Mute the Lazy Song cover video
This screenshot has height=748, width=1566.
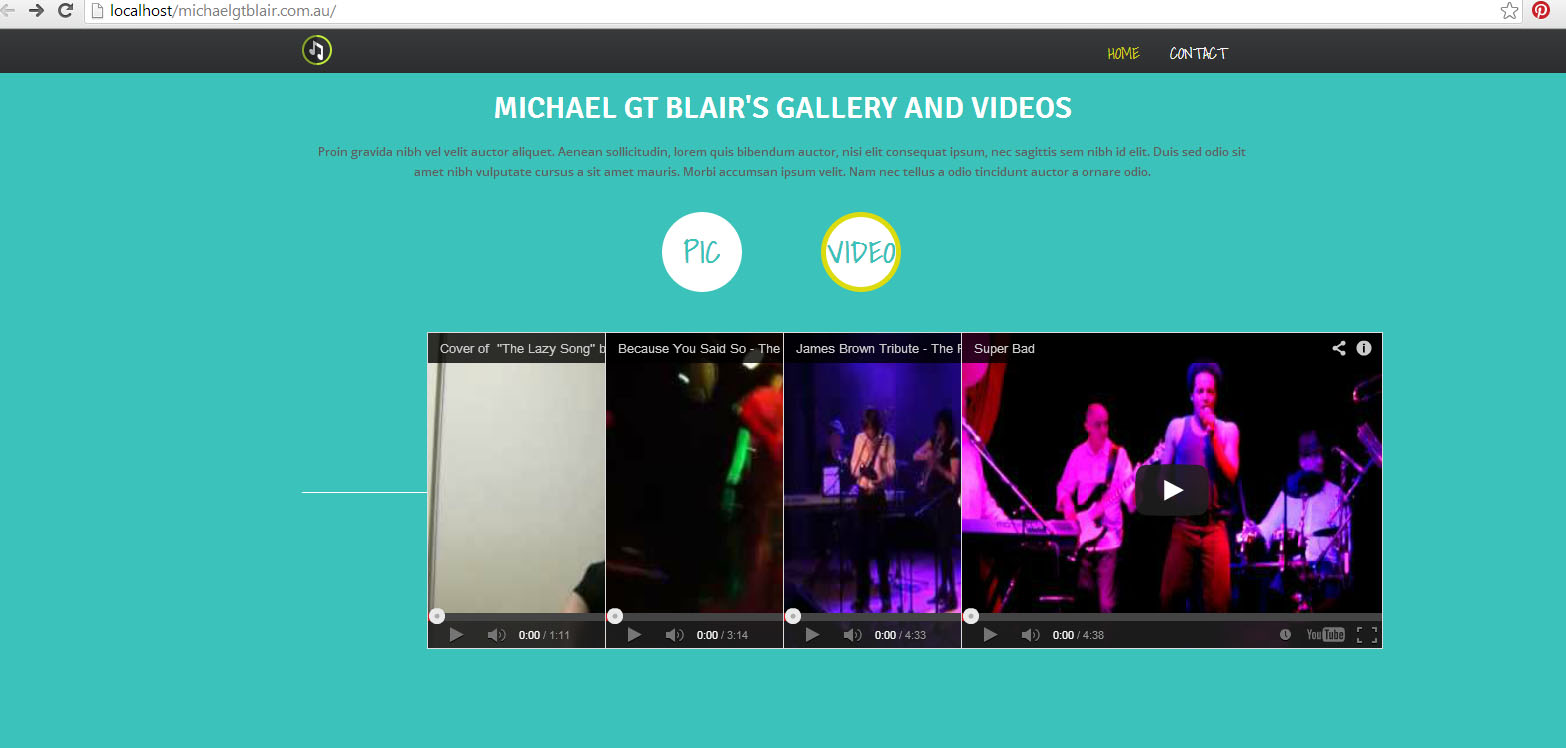496,635
